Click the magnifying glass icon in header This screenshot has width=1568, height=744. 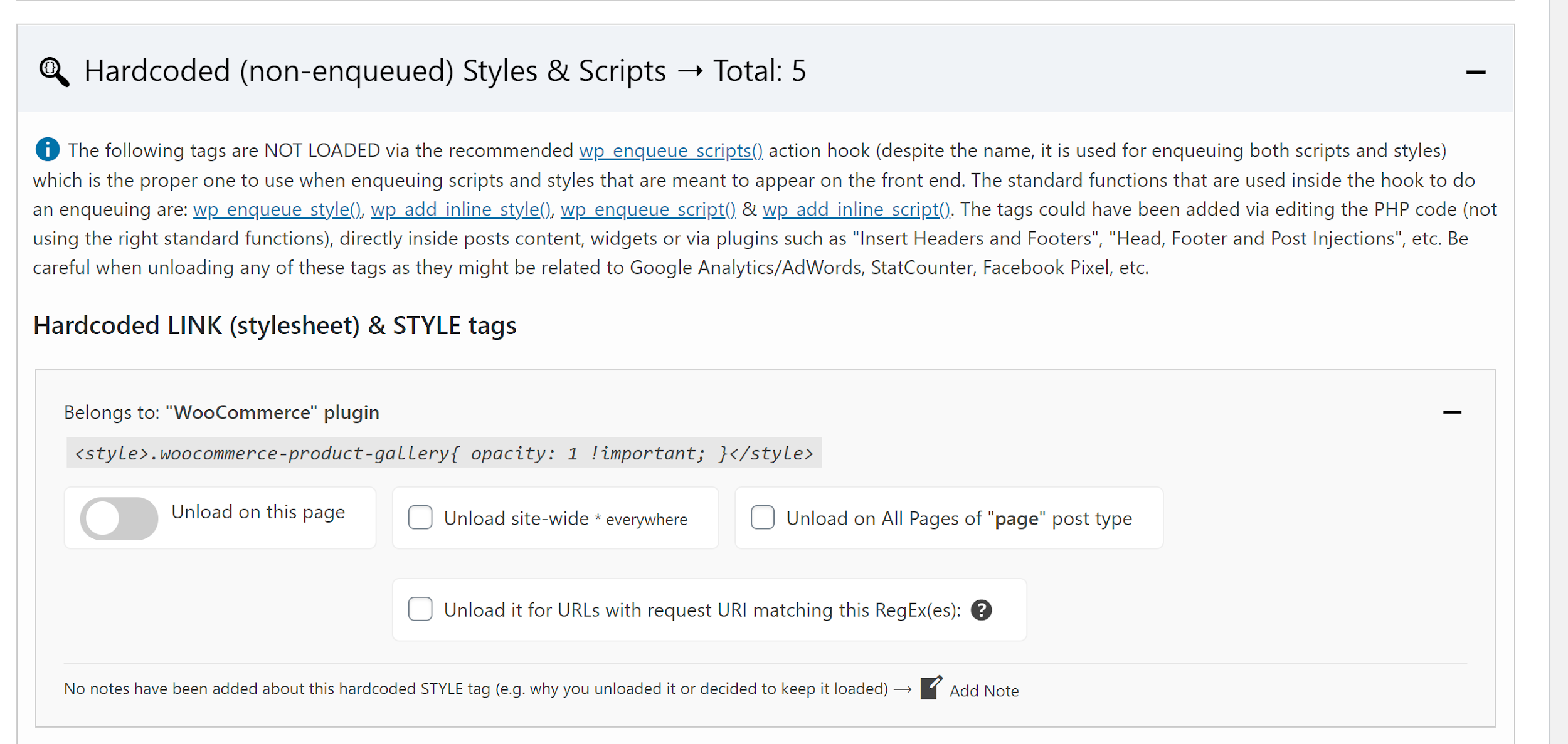(x=54, y=72)
